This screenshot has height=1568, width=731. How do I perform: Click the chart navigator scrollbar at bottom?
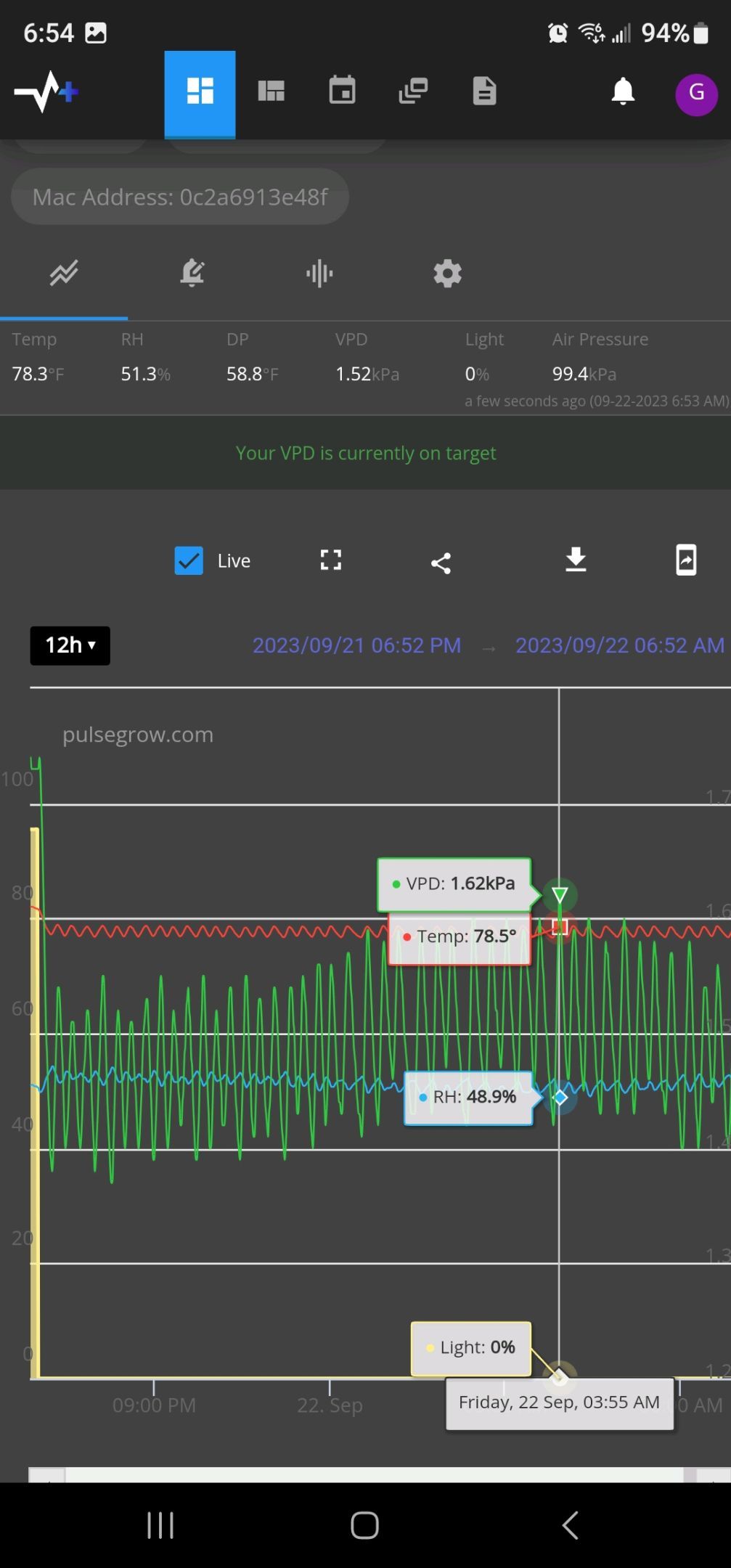[374, 1474]
